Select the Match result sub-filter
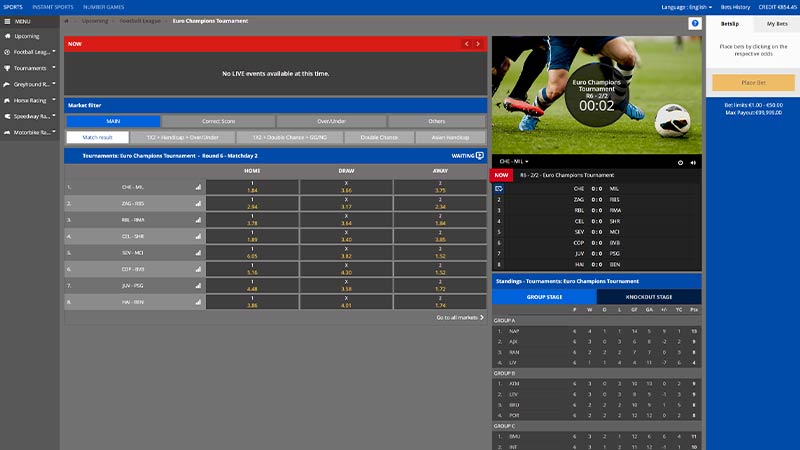The width and height of the screenshot is (800, 450). tap(97, 137)
